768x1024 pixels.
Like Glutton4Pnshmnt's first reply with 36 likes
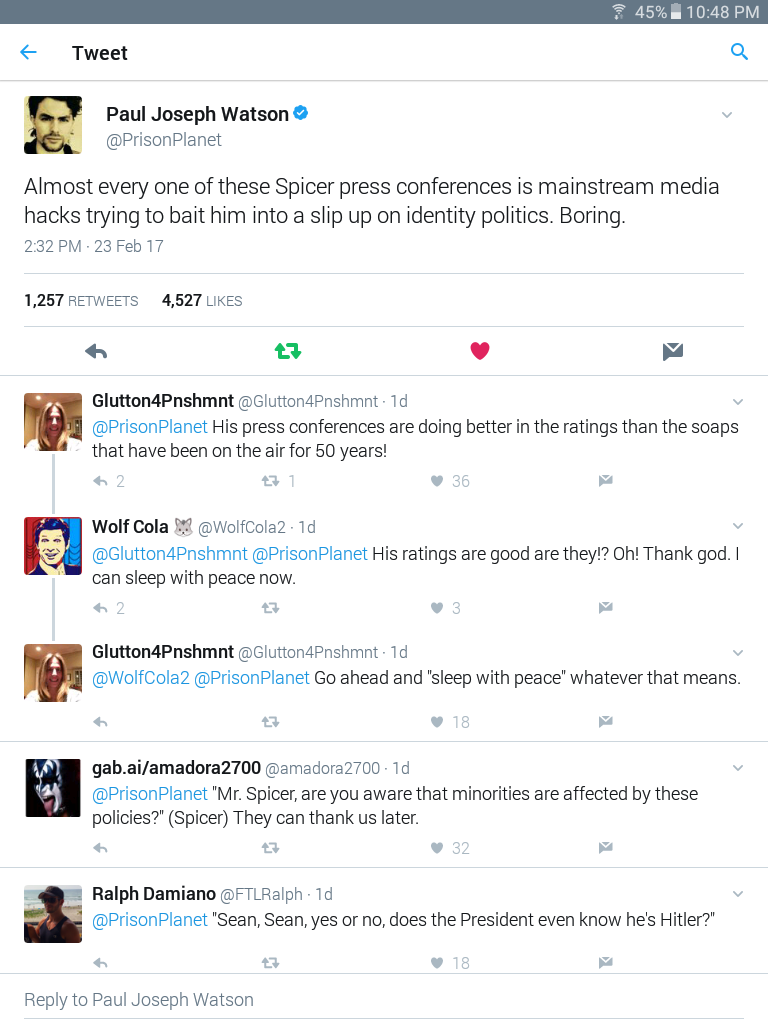(437, 481)
